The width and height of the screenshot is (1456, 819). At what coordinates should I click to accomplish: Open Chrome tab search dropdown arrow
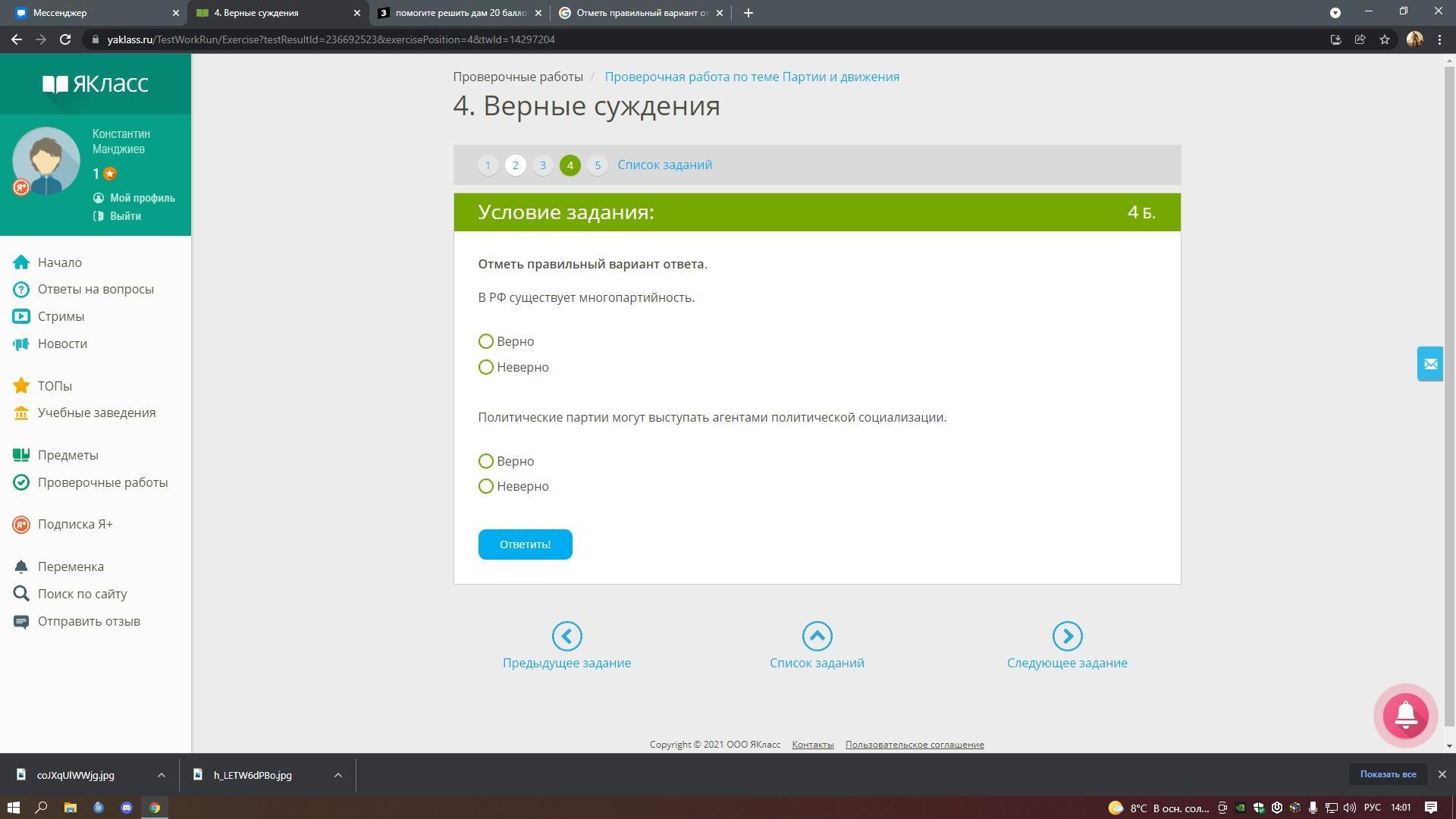click(x=1335, y=13)
